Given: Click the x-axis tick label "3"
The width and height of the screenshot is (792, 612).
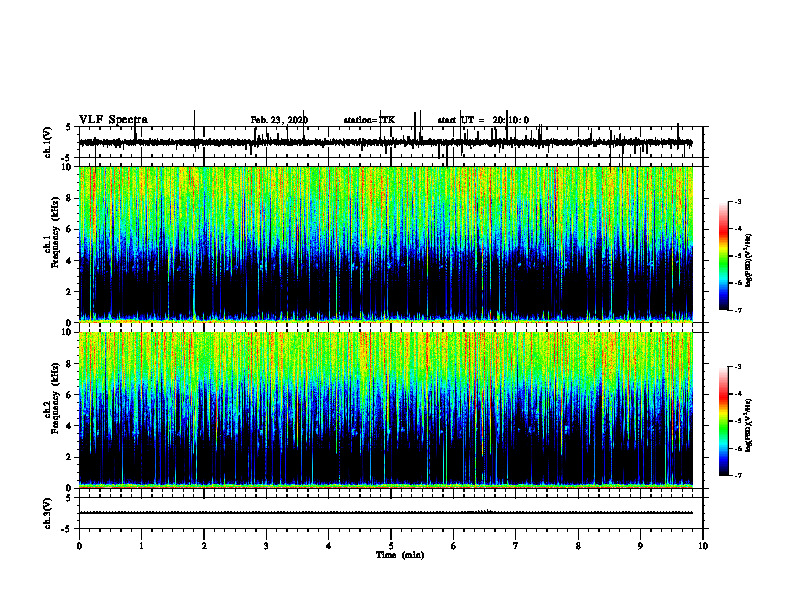Looking at the screenshot, I should coord(266,546).
